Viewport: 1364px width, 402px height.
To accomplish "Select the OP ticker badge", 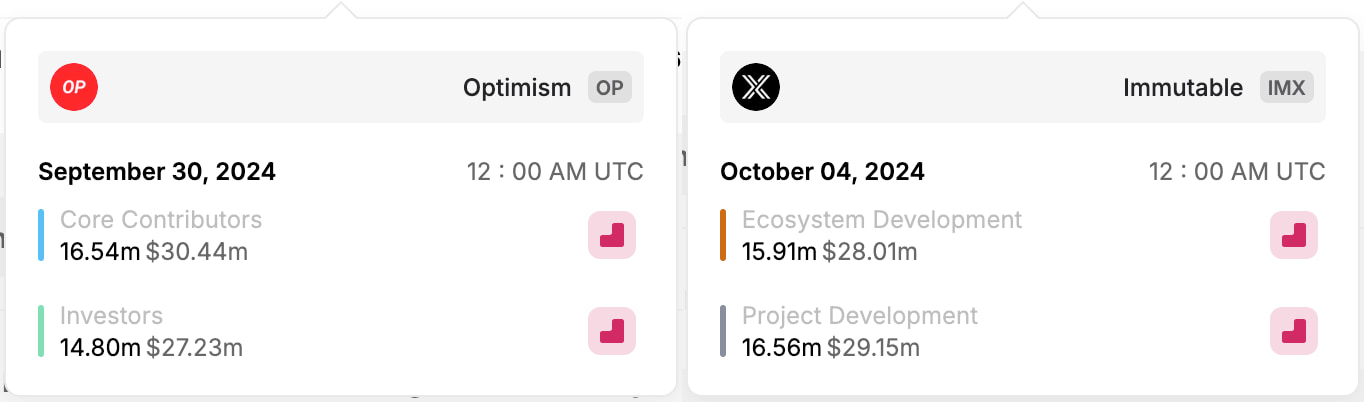I will pos(610,87).
